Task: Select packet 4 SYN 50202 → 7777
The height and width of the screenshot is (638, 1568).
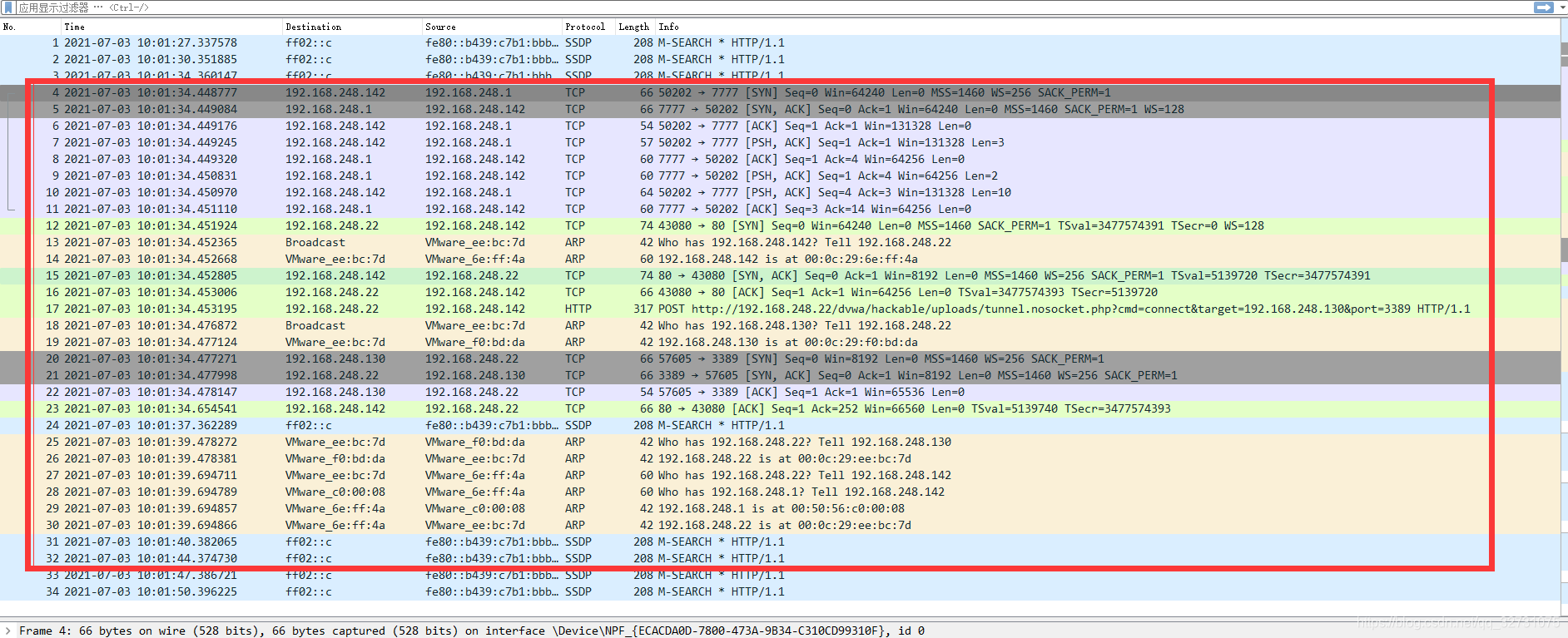Action: point(780,92)
